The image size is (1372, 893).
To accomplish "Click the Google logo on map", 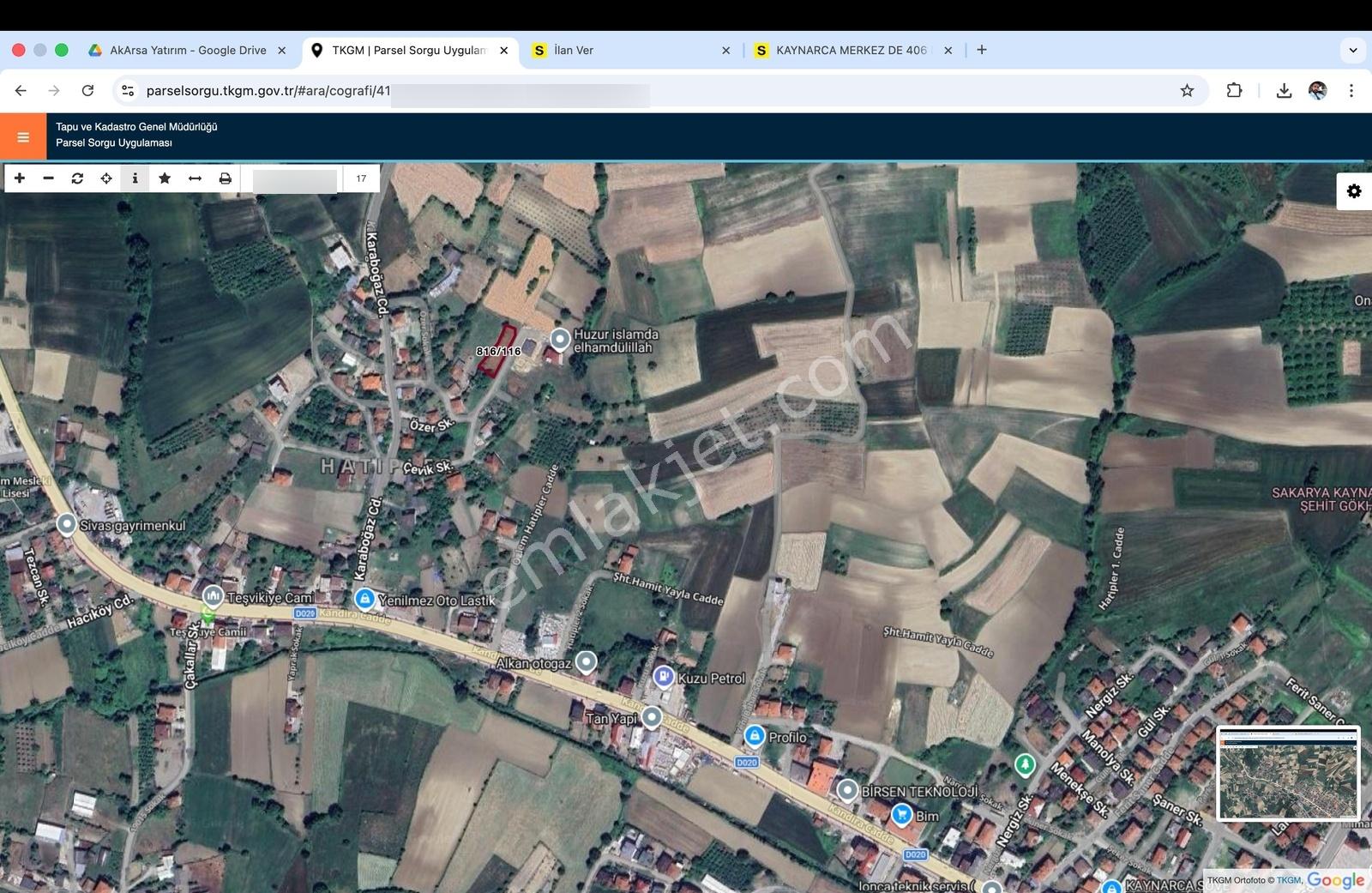I will [x=1336, y=880].
